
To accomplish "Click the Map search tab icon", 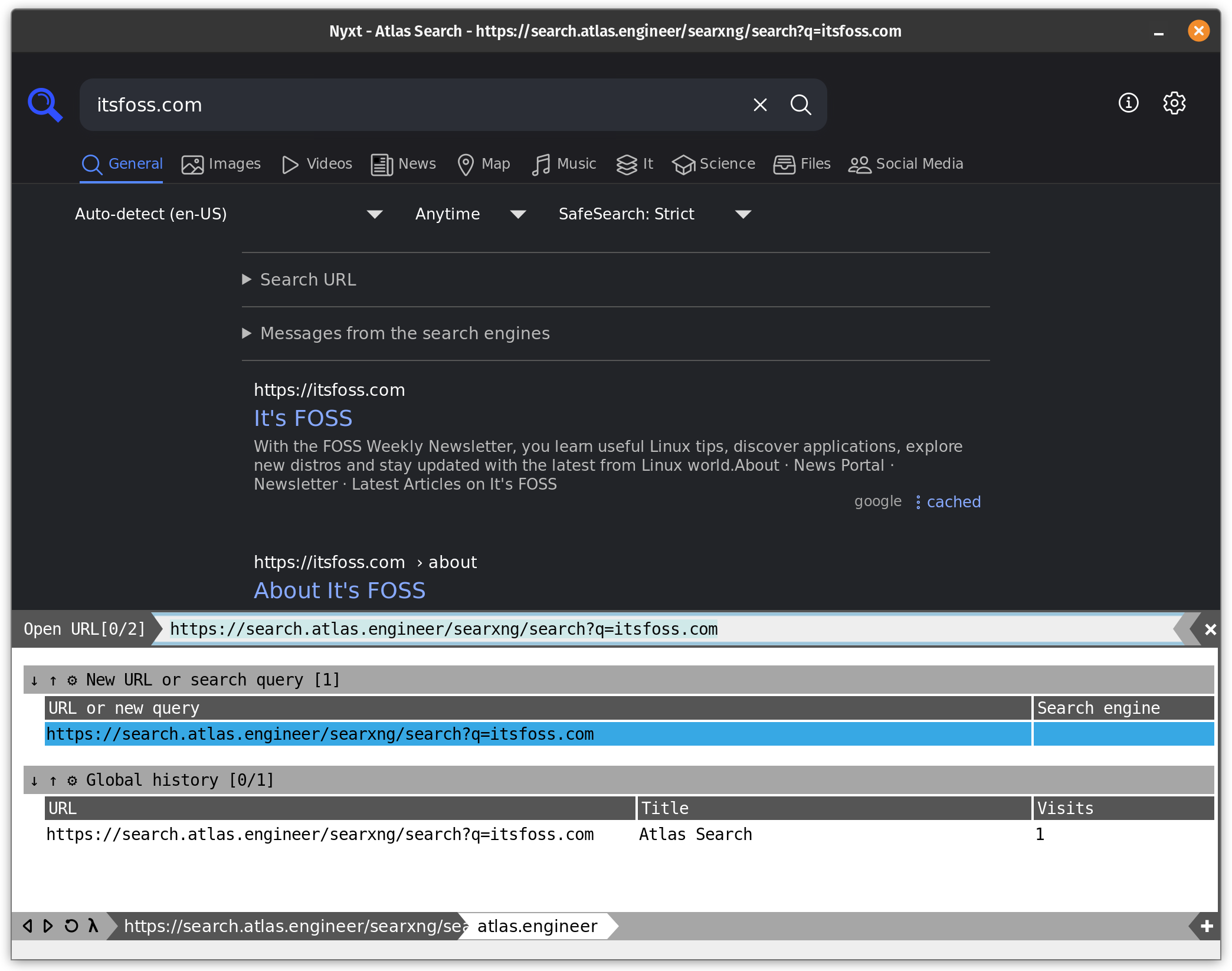I will point(466,163).
